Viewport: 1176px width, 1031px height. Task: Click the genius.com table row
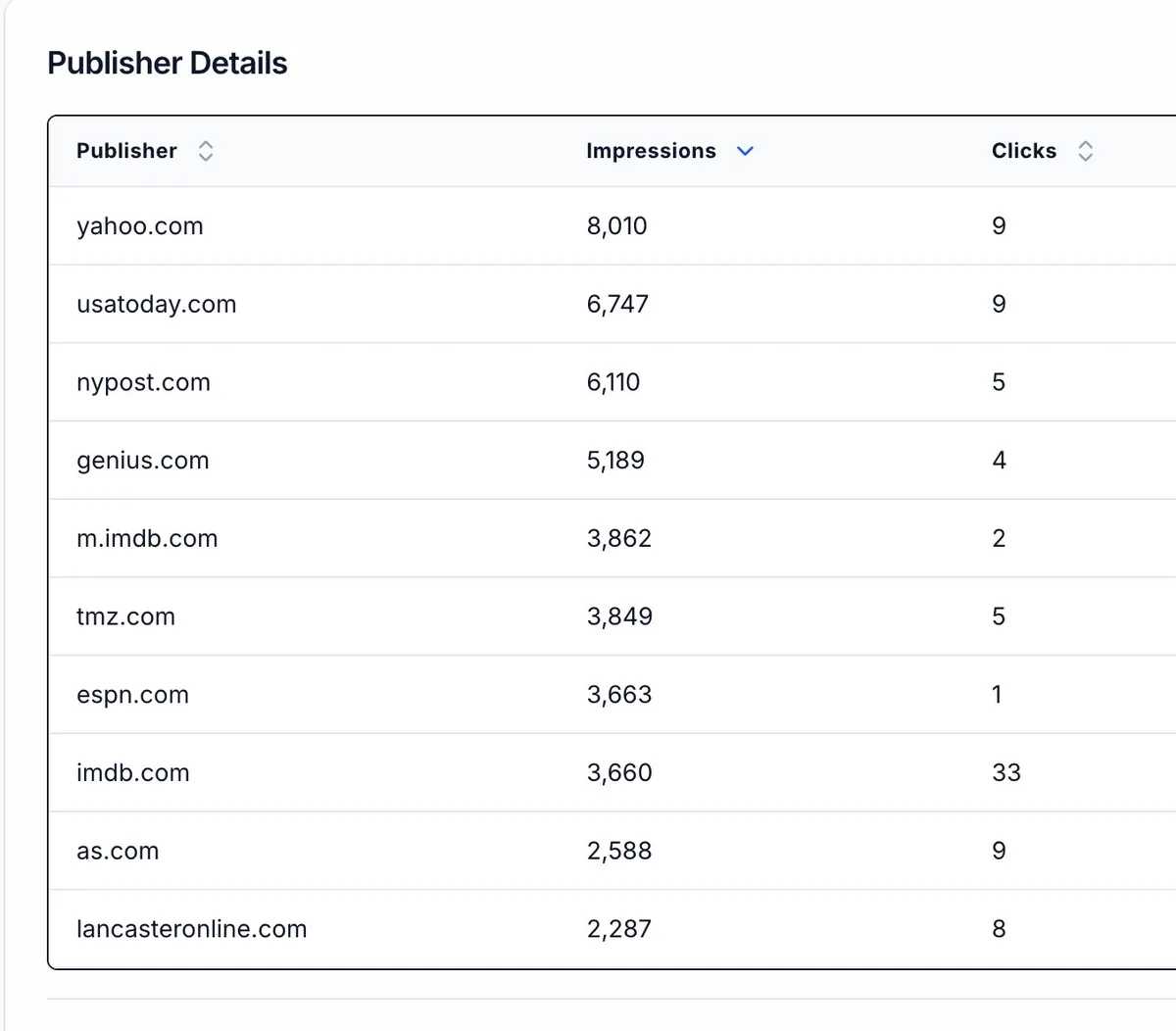143,460
